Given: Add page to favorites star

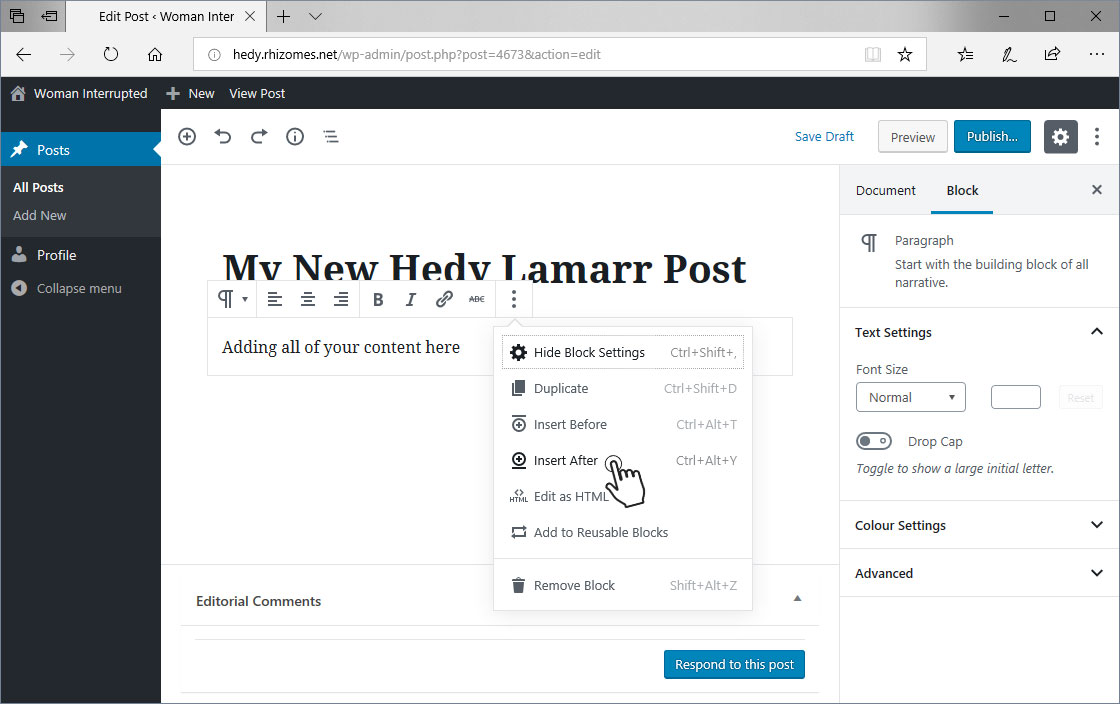Looking at the screenshot, I should [x=905, y=54].
